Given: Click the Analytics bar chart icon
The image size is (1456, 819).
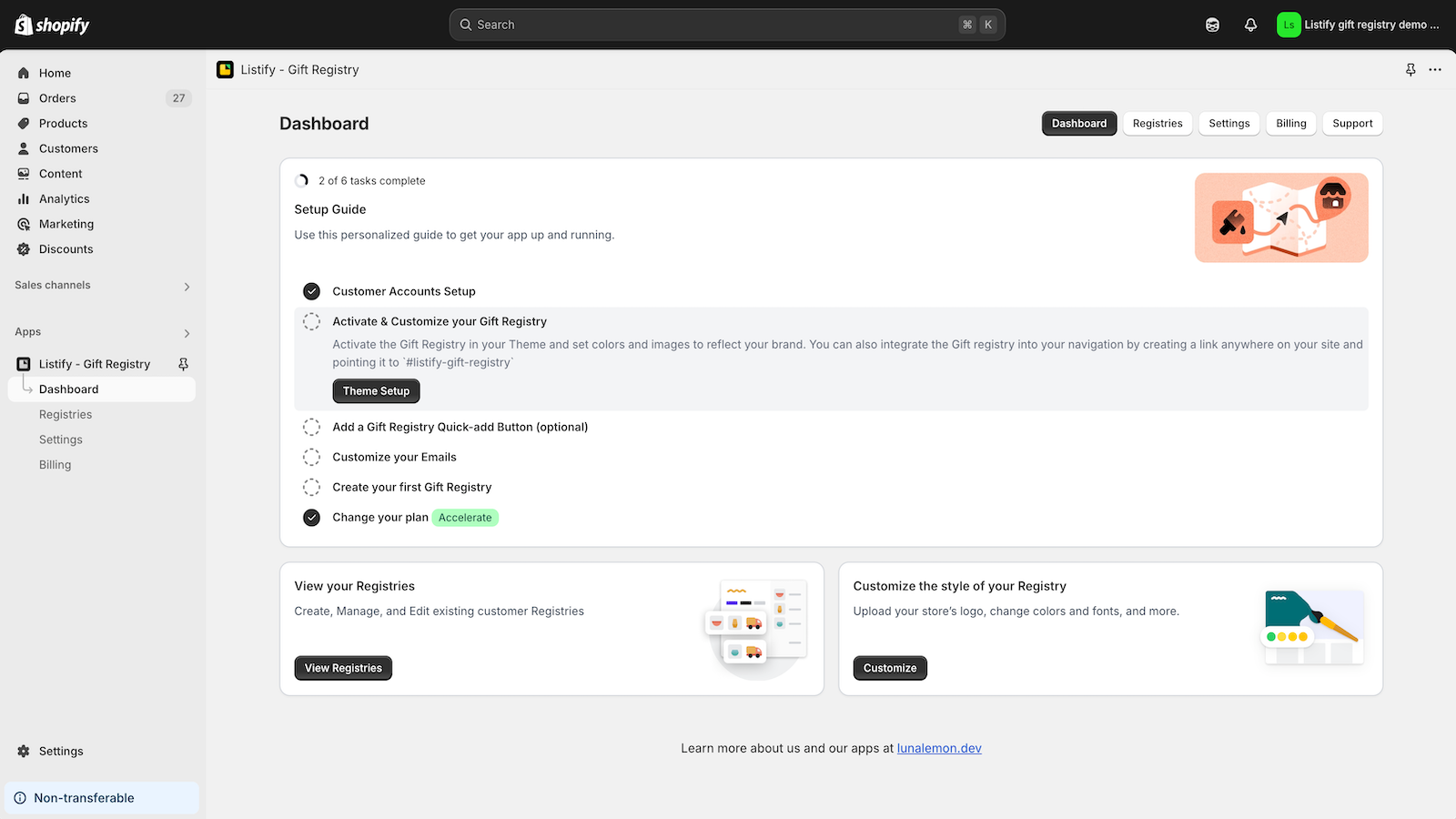Looking at the screenshot, I should pyautogui.click(x=24, y=198).
